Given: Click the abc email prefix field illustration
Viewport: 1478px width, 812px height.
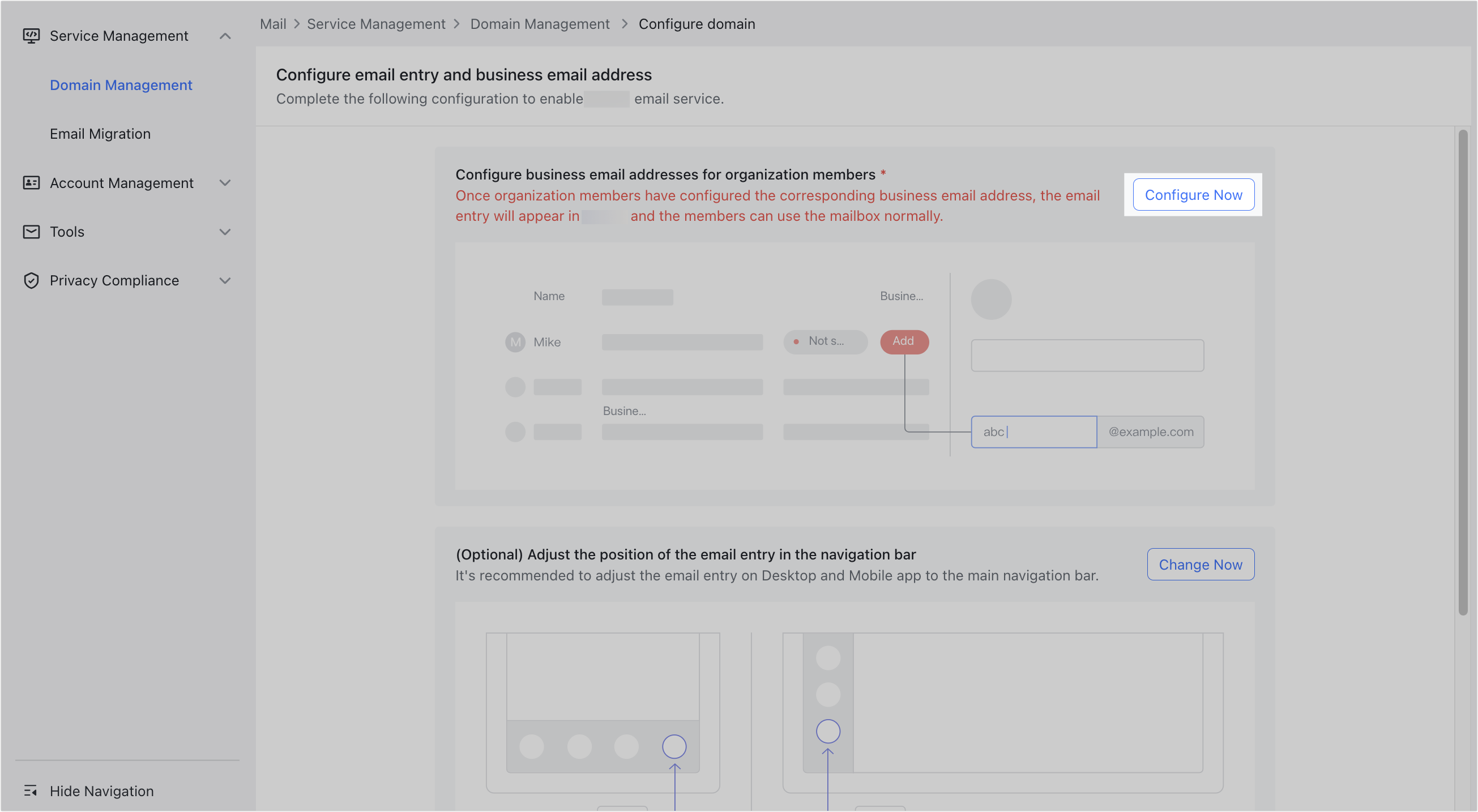Looking at the screenshot, I should 1034,431.
